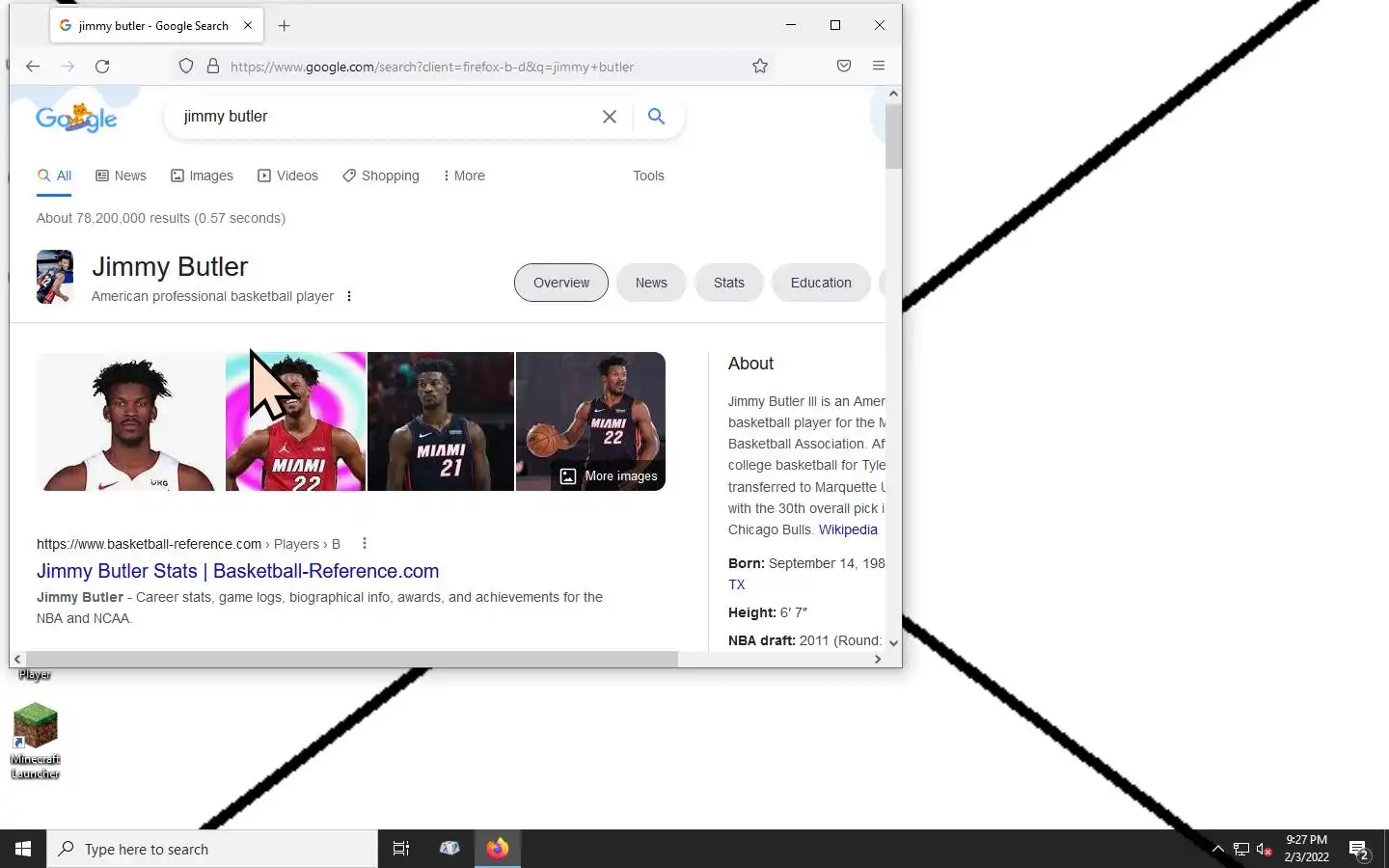The width and height of the screenshot is (1389, 868).
Task: Open Jimmy Butler Stats Basketball-Reference link
Action: [237, 571]
